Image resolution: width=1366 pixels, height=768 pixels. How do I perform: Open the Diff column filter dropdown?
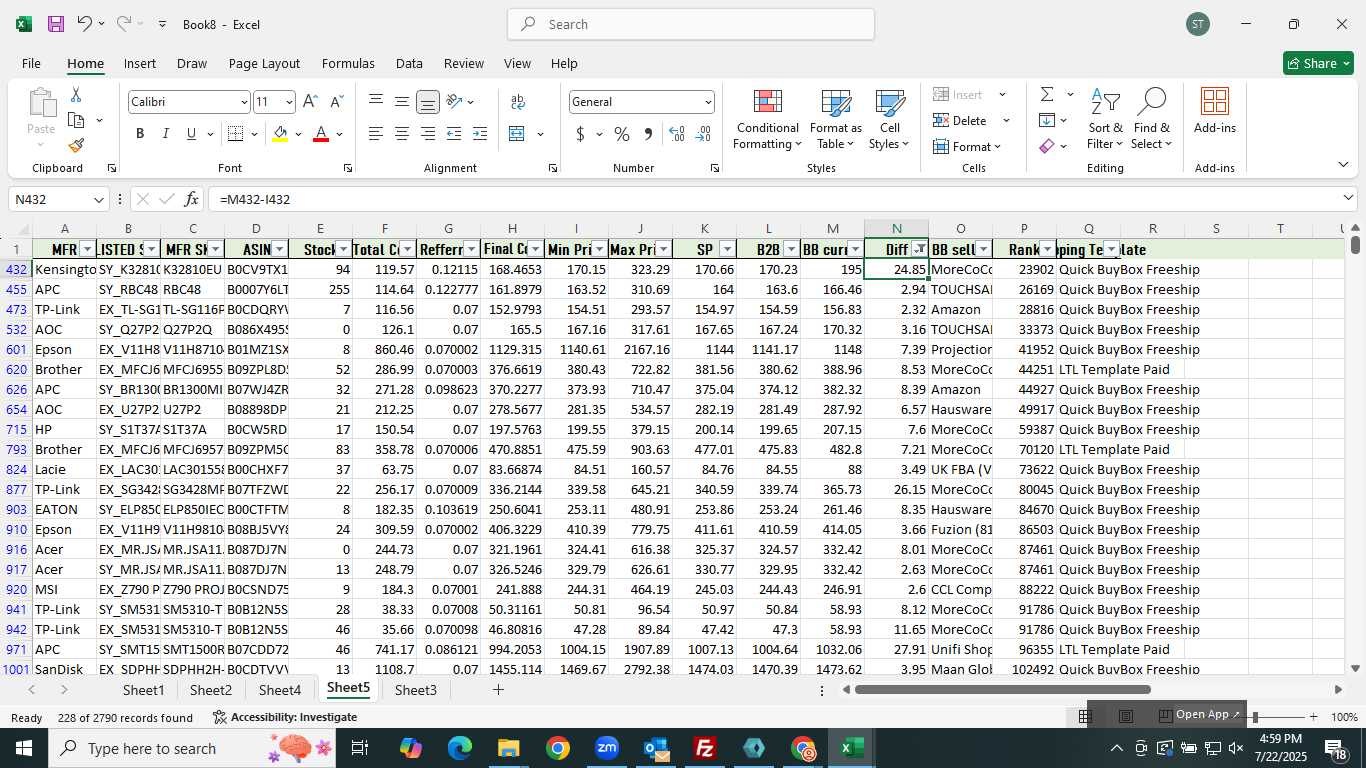[x=919, y=249]
